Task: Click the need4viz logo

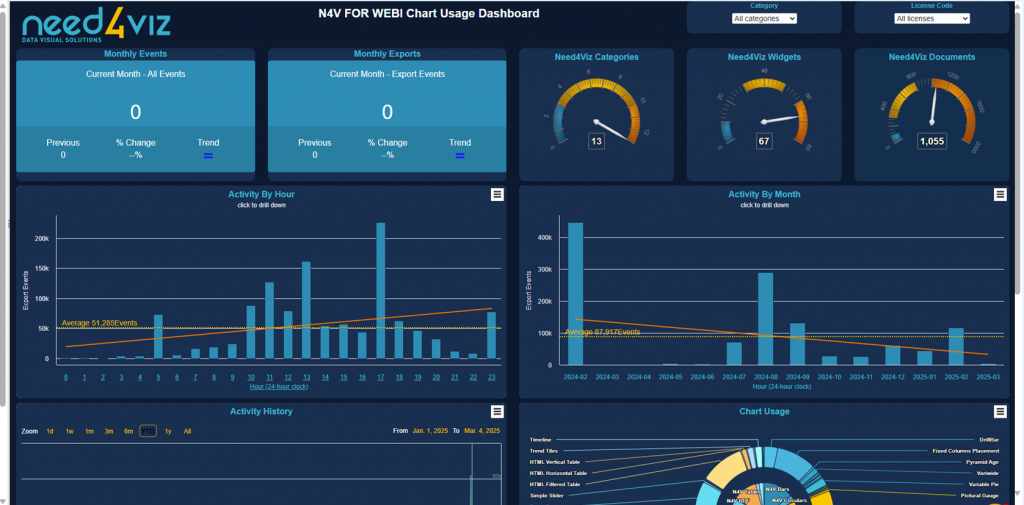Action: click(x=96, y=25)
